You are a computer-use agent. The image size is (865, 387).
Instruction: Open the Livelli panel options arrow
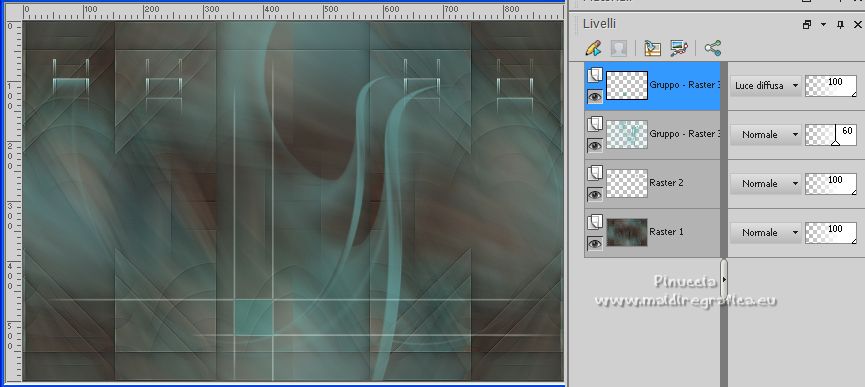coord(824,24)
